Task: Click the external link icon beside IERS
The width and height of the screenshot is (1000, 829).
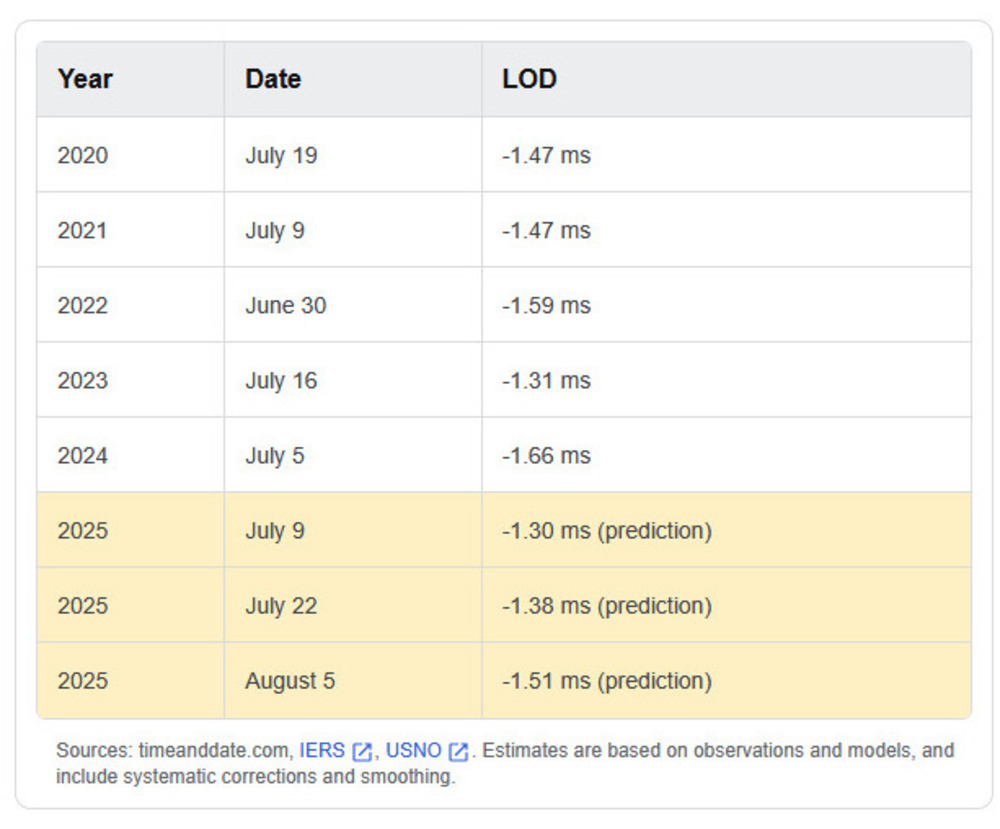Action: tap(362, 751)
